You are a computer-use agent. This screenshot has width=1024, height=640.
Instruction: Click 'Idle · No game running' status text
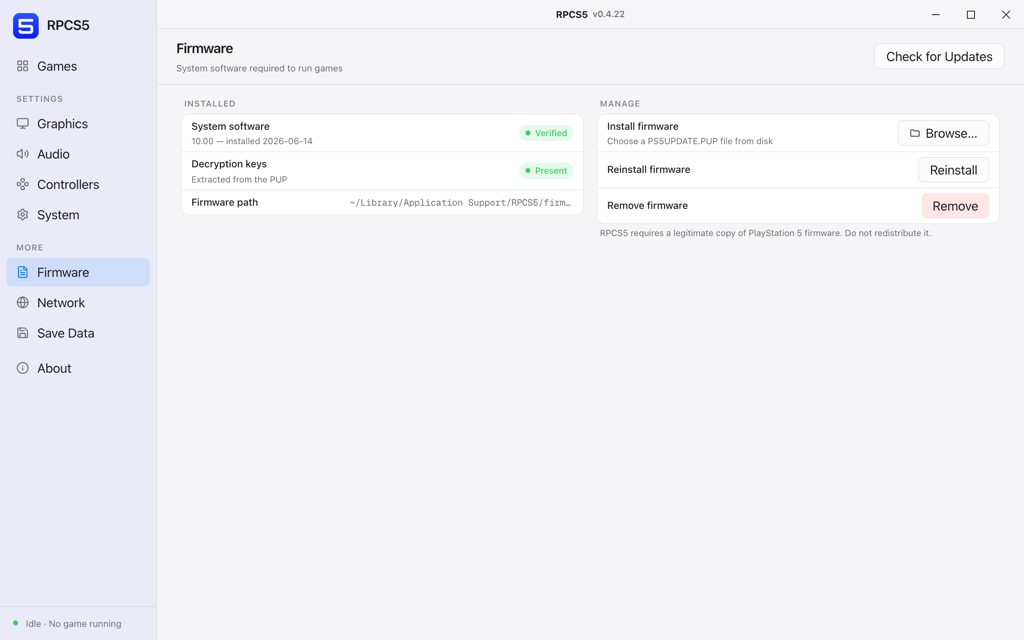(x=73, y=624)
